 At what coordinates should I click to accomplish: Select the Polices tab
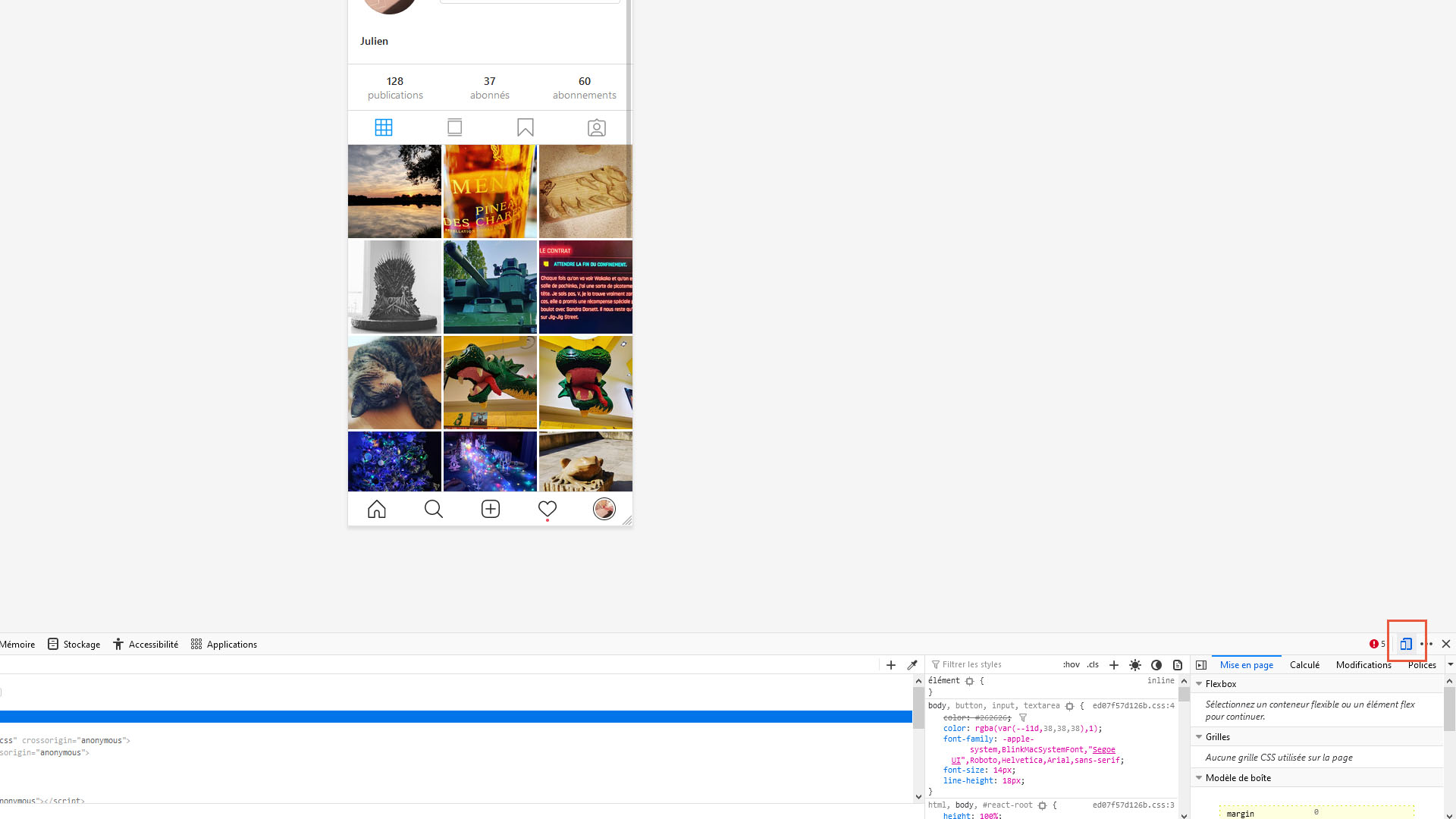click(x=1422, y=665)
